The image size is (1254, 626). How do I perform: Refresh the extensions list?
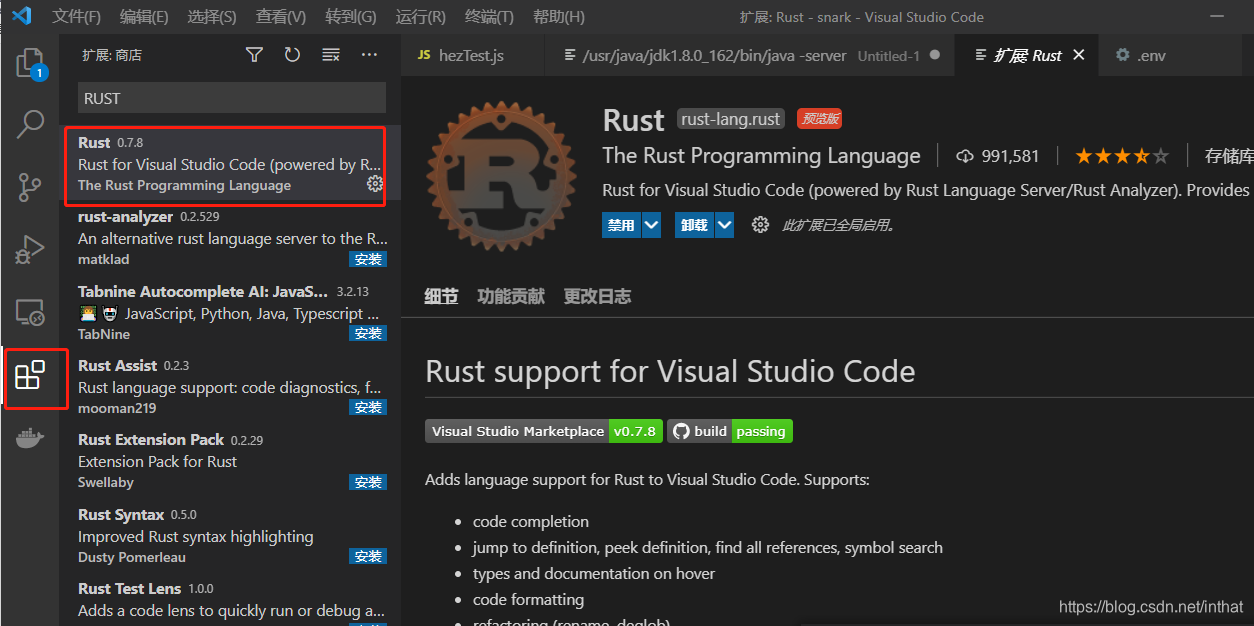pos(291,55)
